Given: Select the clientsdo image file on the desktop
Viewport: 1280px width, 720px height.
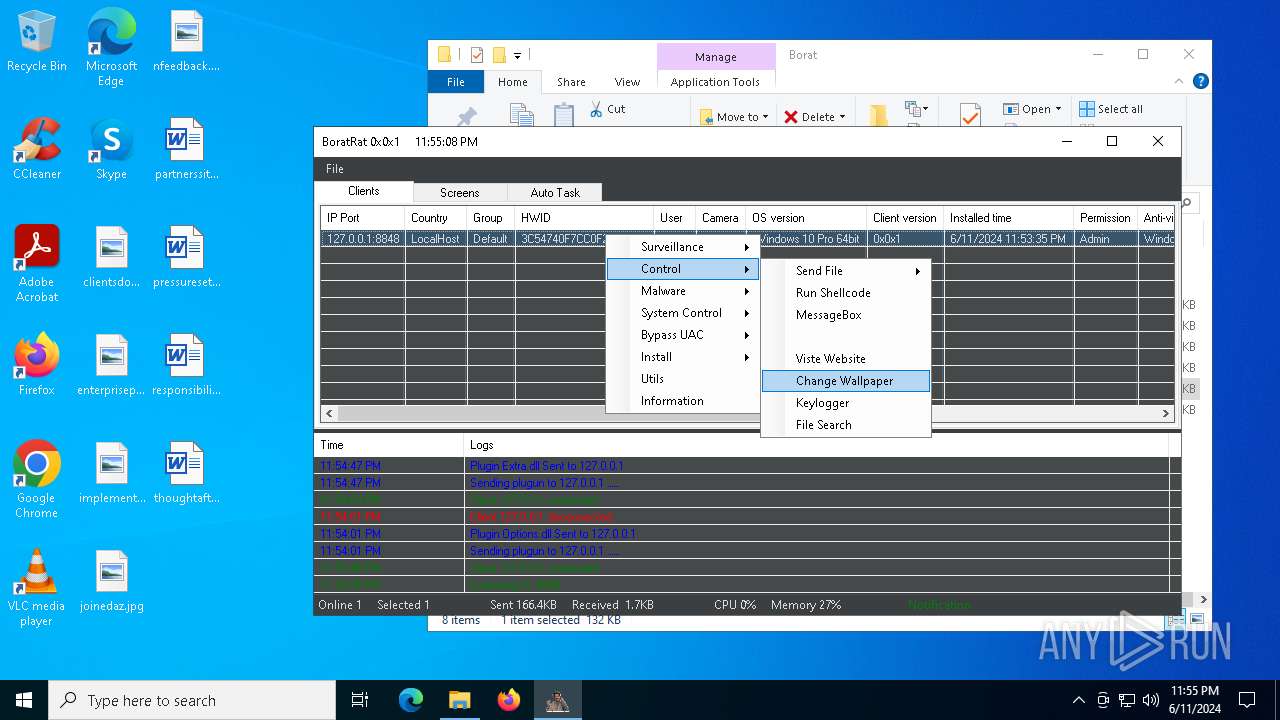Looking at the screenshot, I should pos(111,258).
